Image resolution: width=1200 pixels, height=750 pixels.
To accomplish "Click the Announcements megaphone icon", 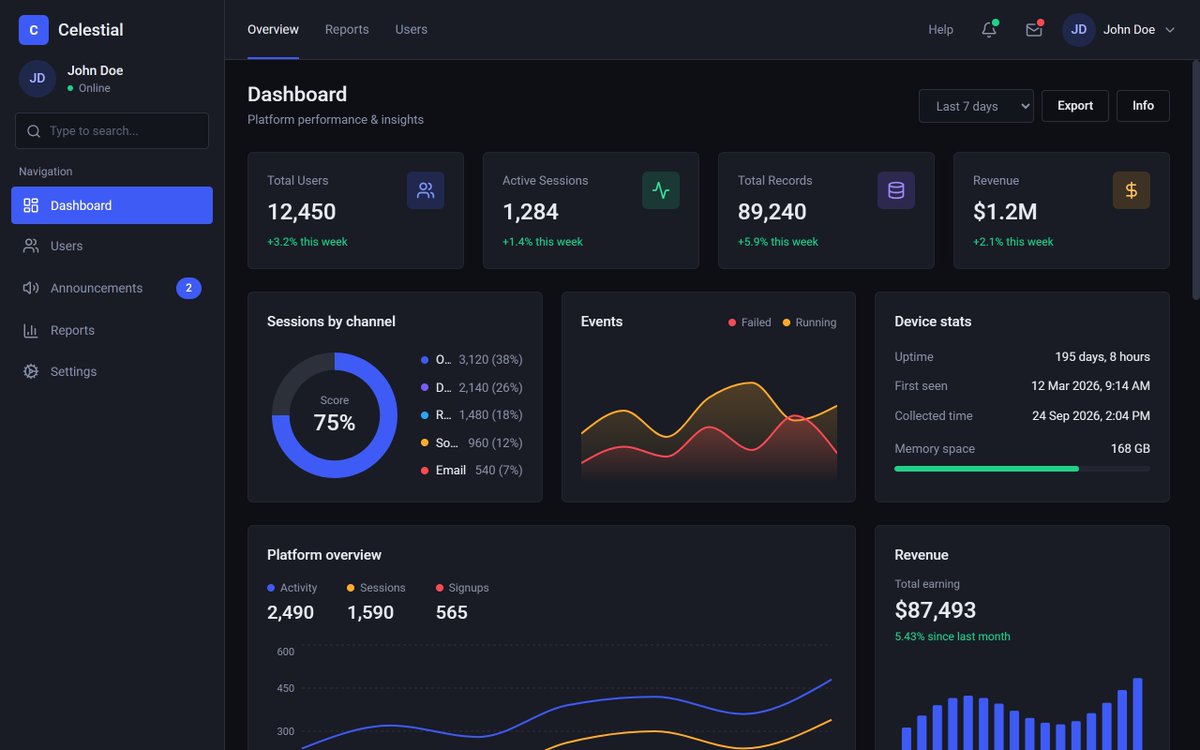I will (31, 288).
